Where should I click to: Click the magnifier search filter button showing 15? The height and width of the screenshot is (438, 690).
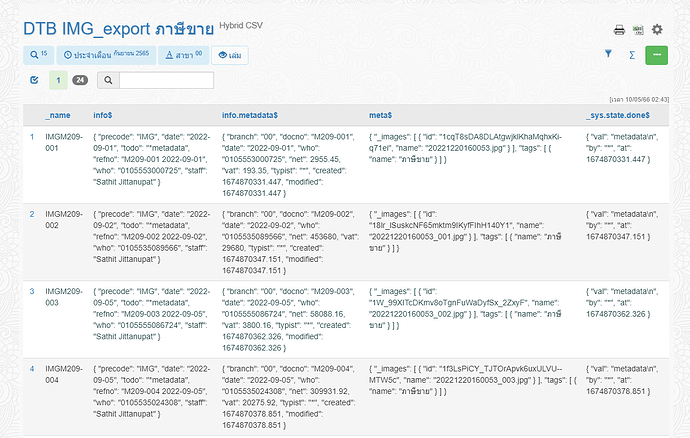click(x=38, y=55)
